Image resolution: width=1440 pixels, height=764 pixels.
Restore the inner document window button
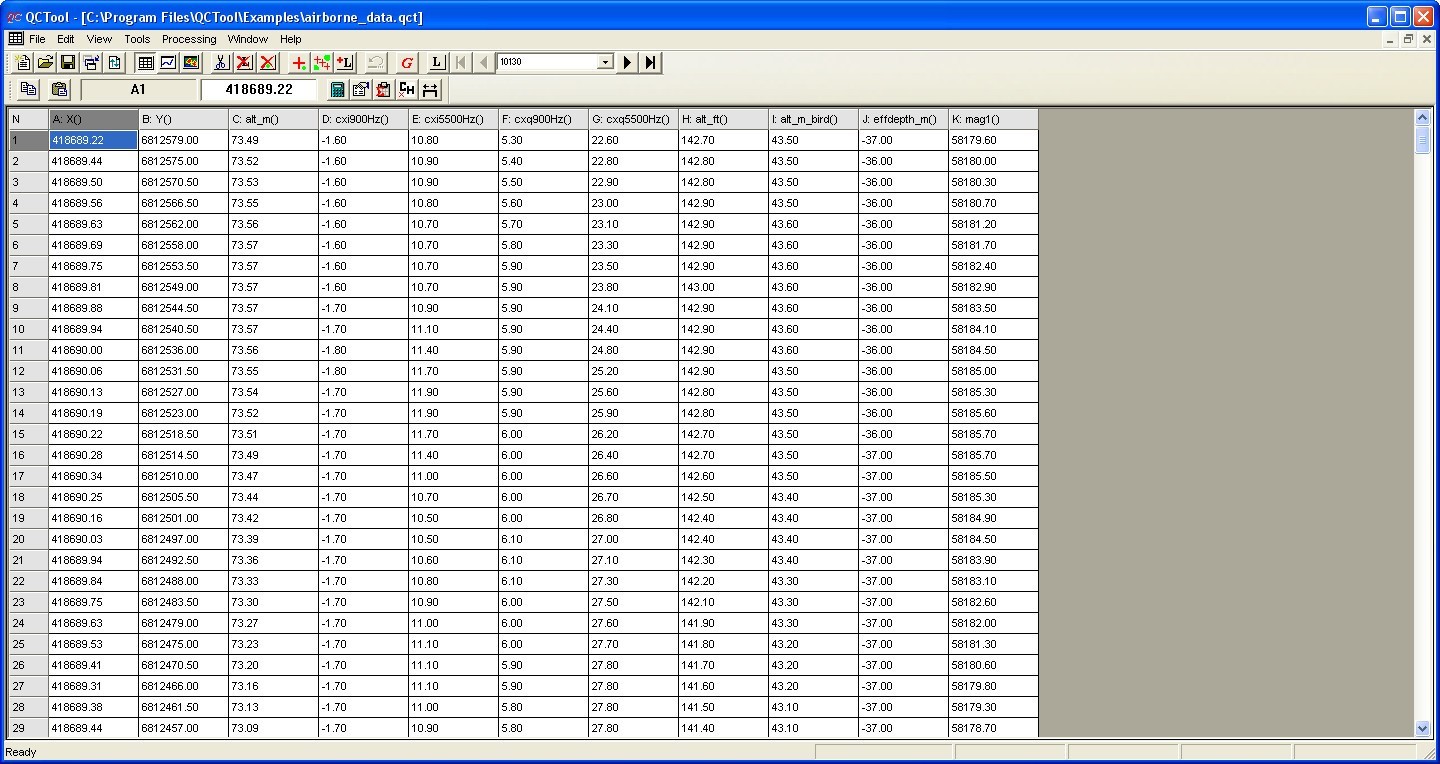[1408, 39]
